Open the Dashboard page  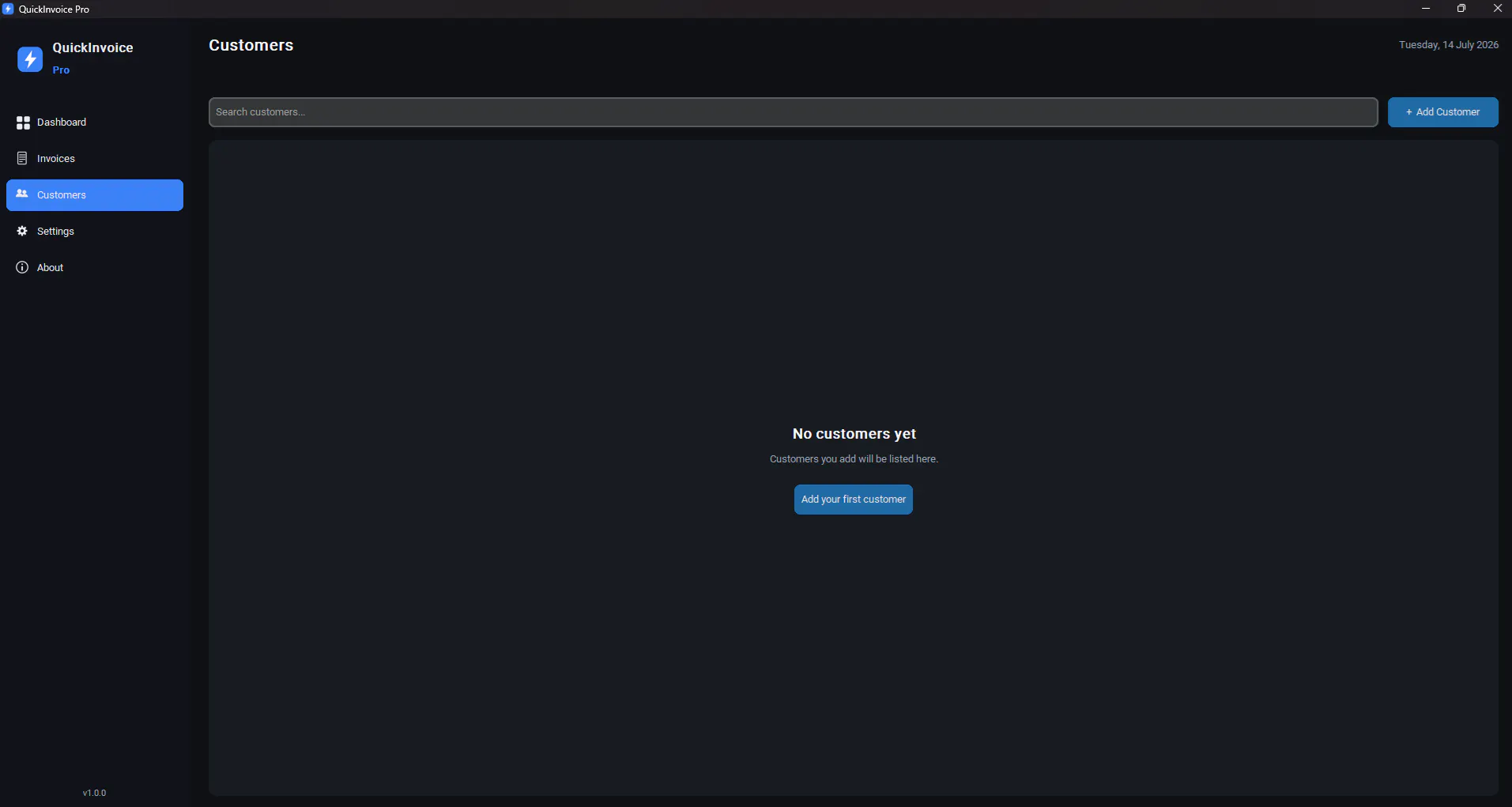tap(95, 123)
